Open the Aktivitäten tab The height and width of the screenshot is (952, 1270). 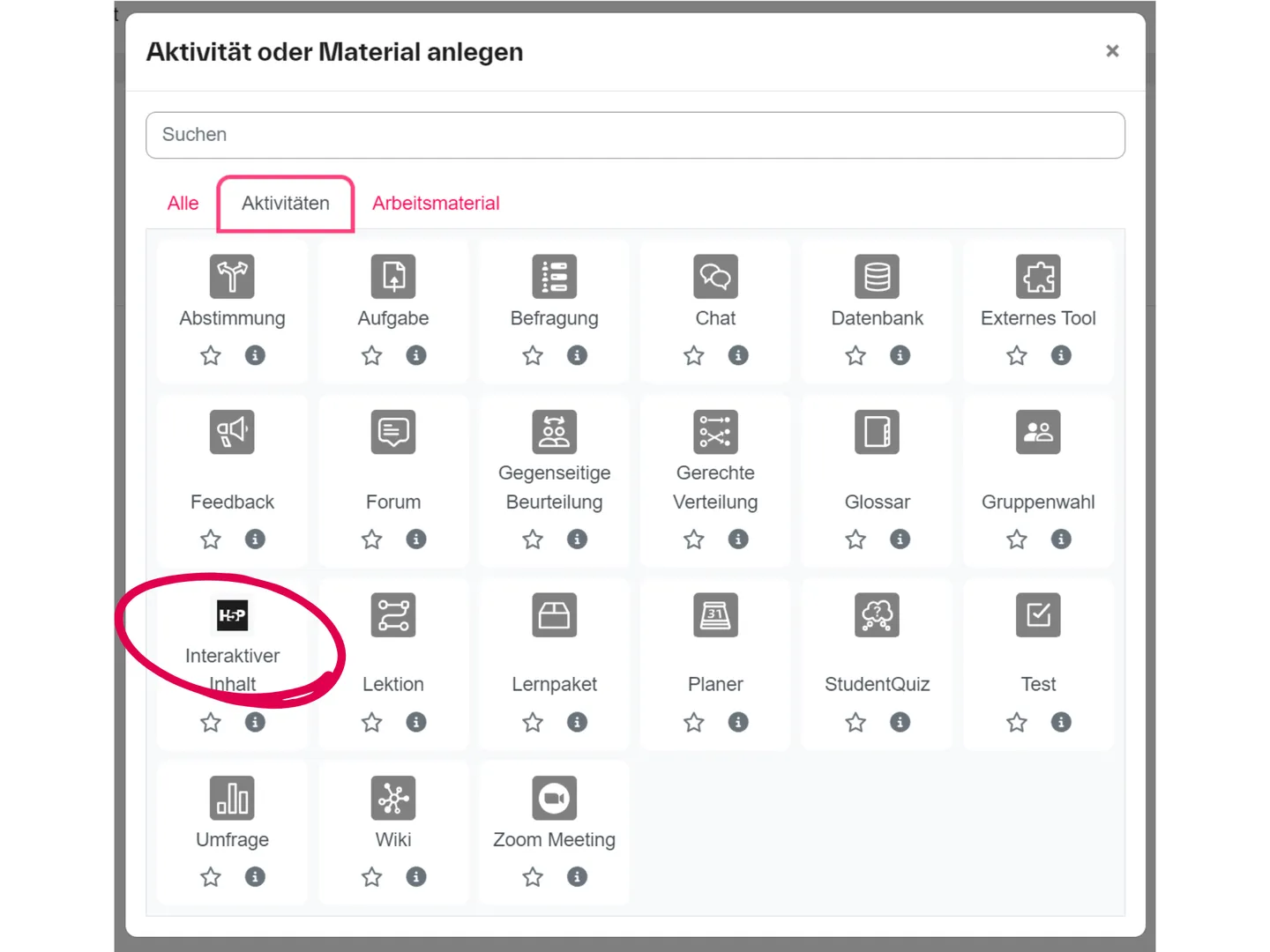click(x=286, y=204)
